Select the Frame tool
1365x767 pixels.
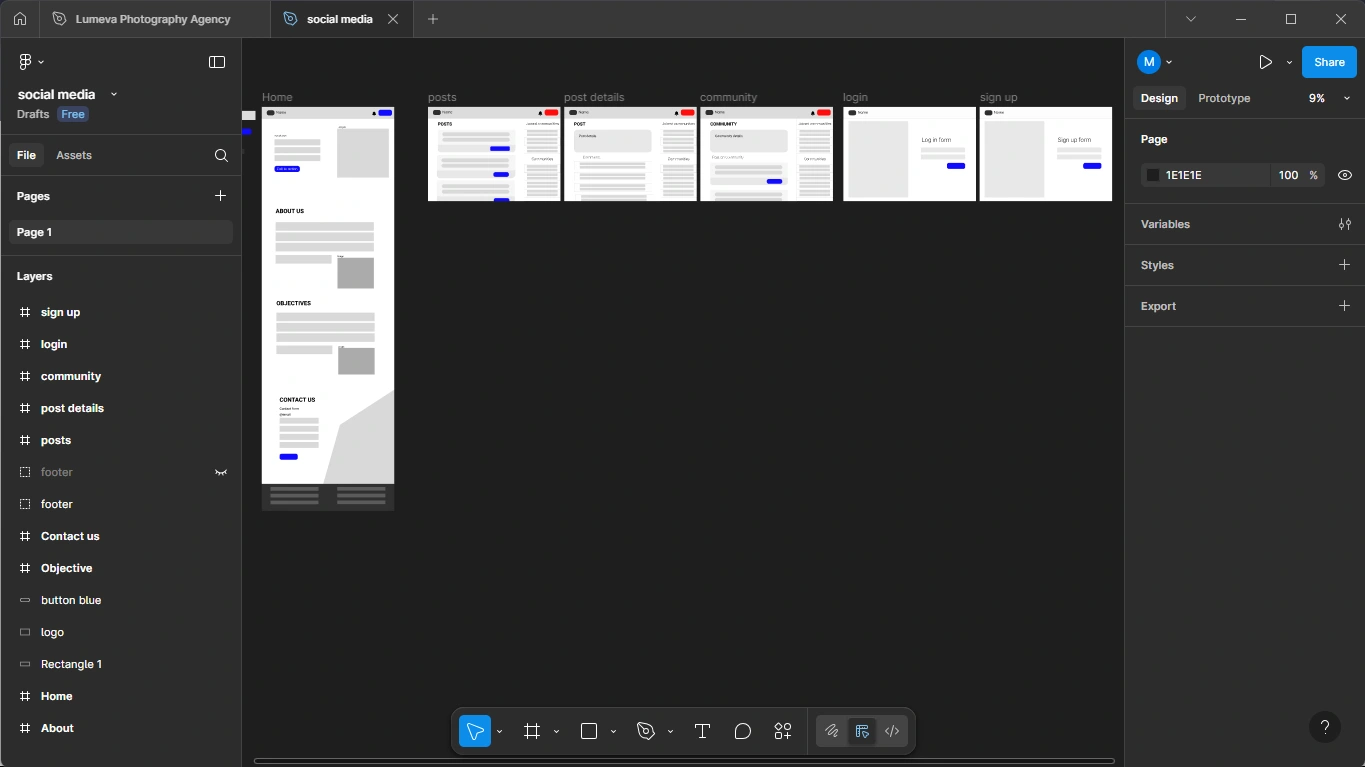click(x=532, y=731)
